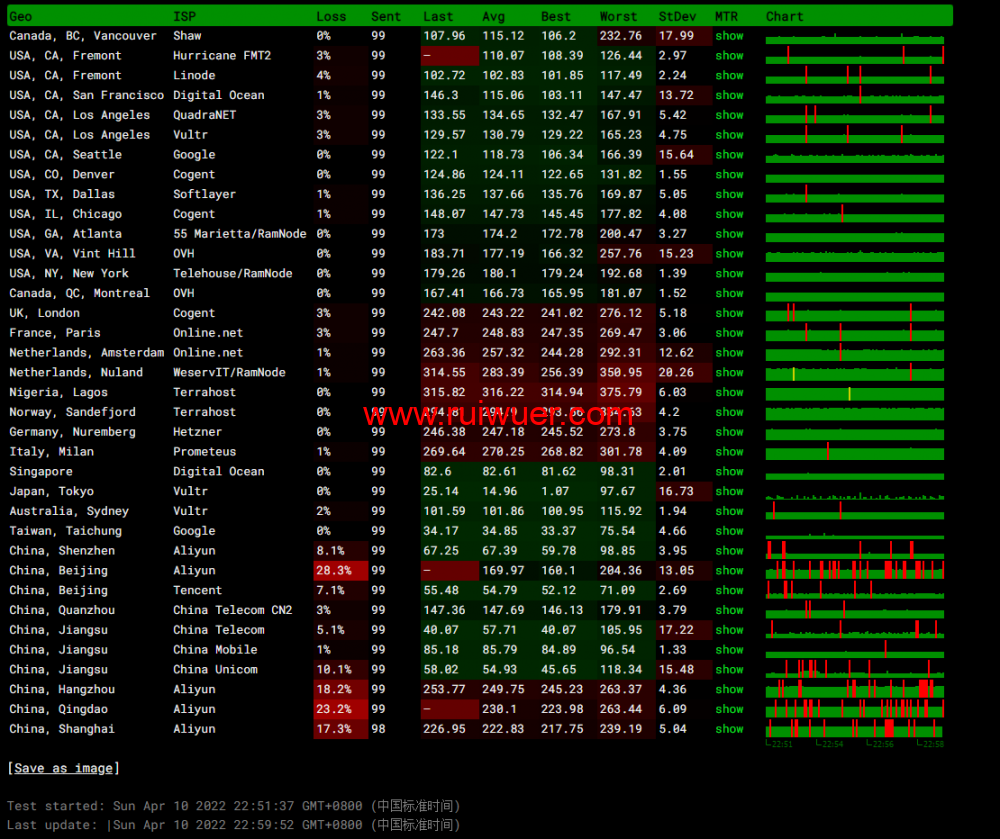The image size is (1000, 839).
Task: Click the Geo column header
Action: (x=20, y=16)
